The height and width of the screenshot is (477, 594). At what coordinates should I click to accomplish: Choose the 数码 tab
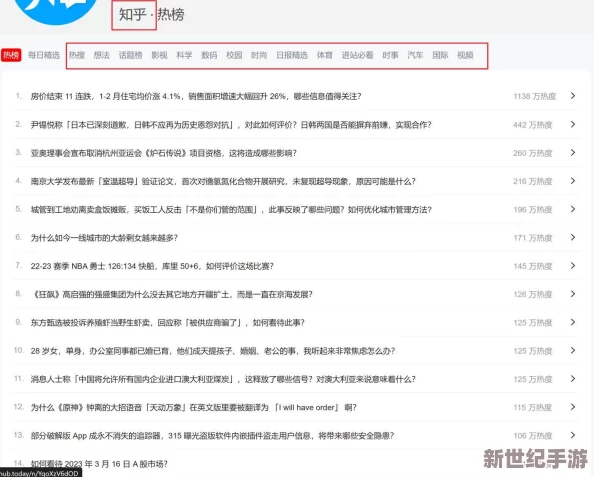coord(209,55)
